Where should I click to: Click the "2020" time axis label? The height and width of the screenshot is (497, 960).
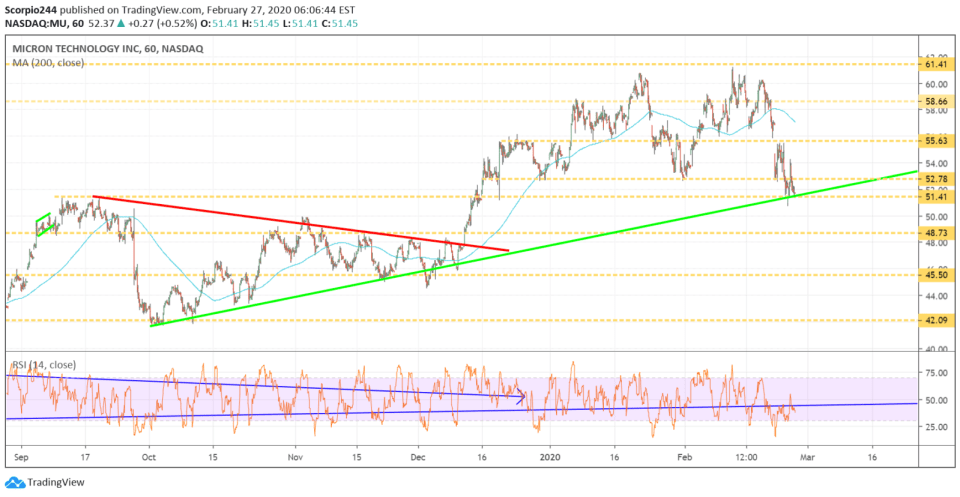(x=550, y=457)
